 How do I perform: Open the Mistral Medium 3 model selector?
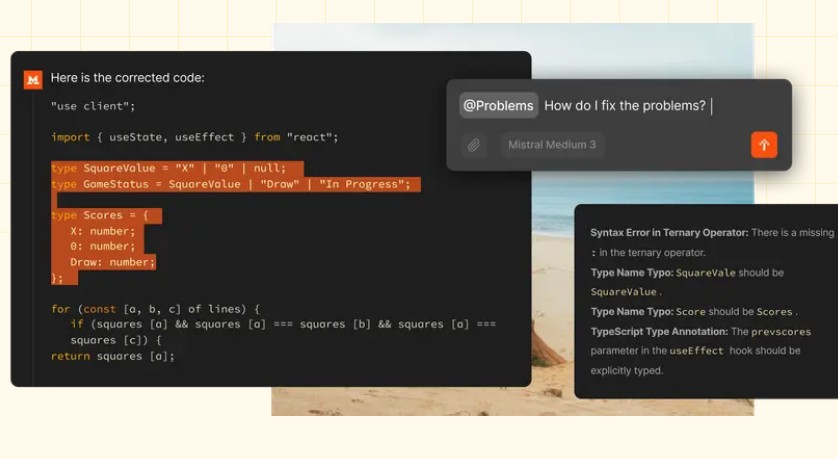pos(552,145)
